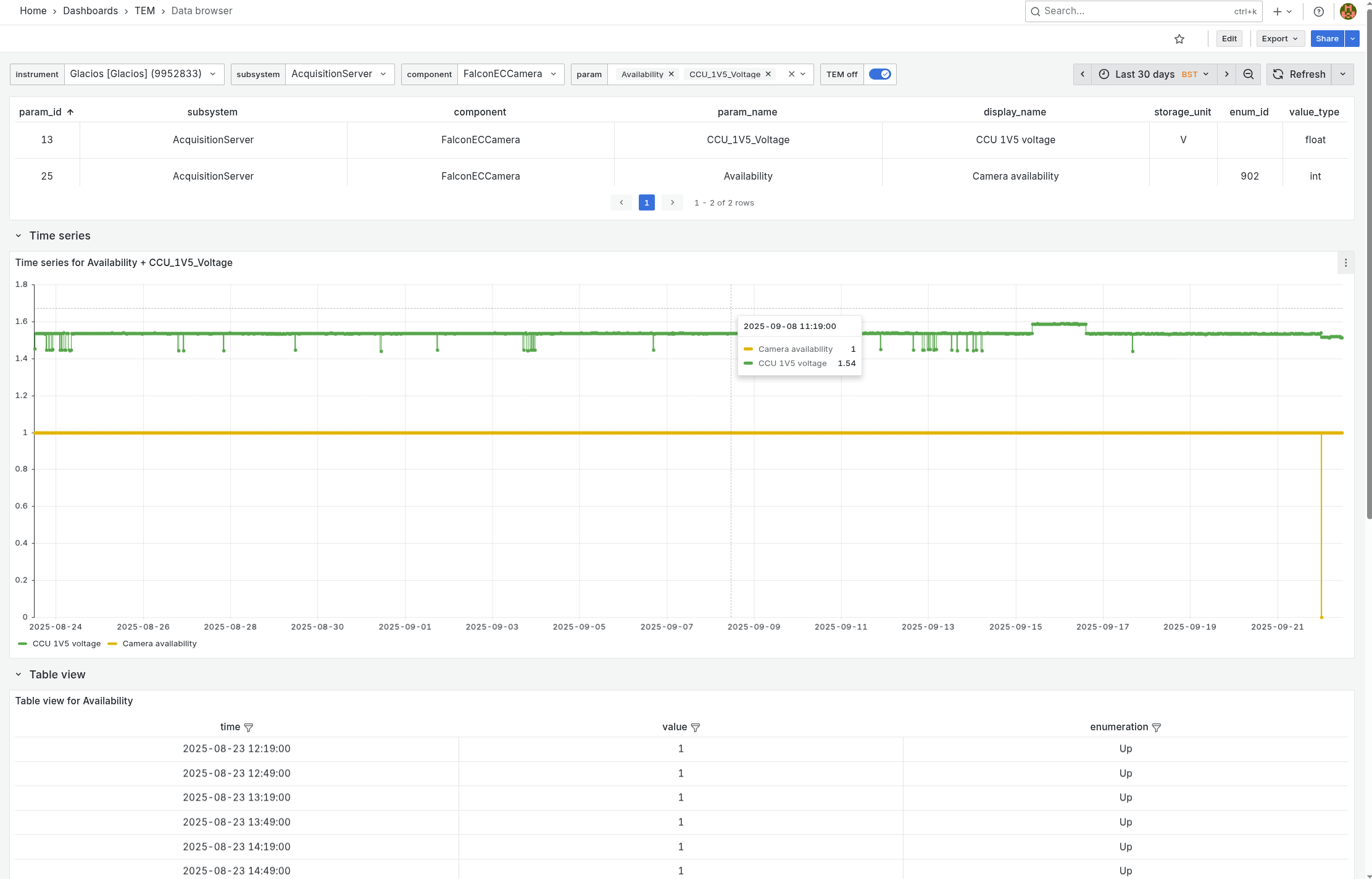The width and height of the screenshot is (1372, 879).
Task: Remove Availability tag from param filter
Action: [671, 74]
